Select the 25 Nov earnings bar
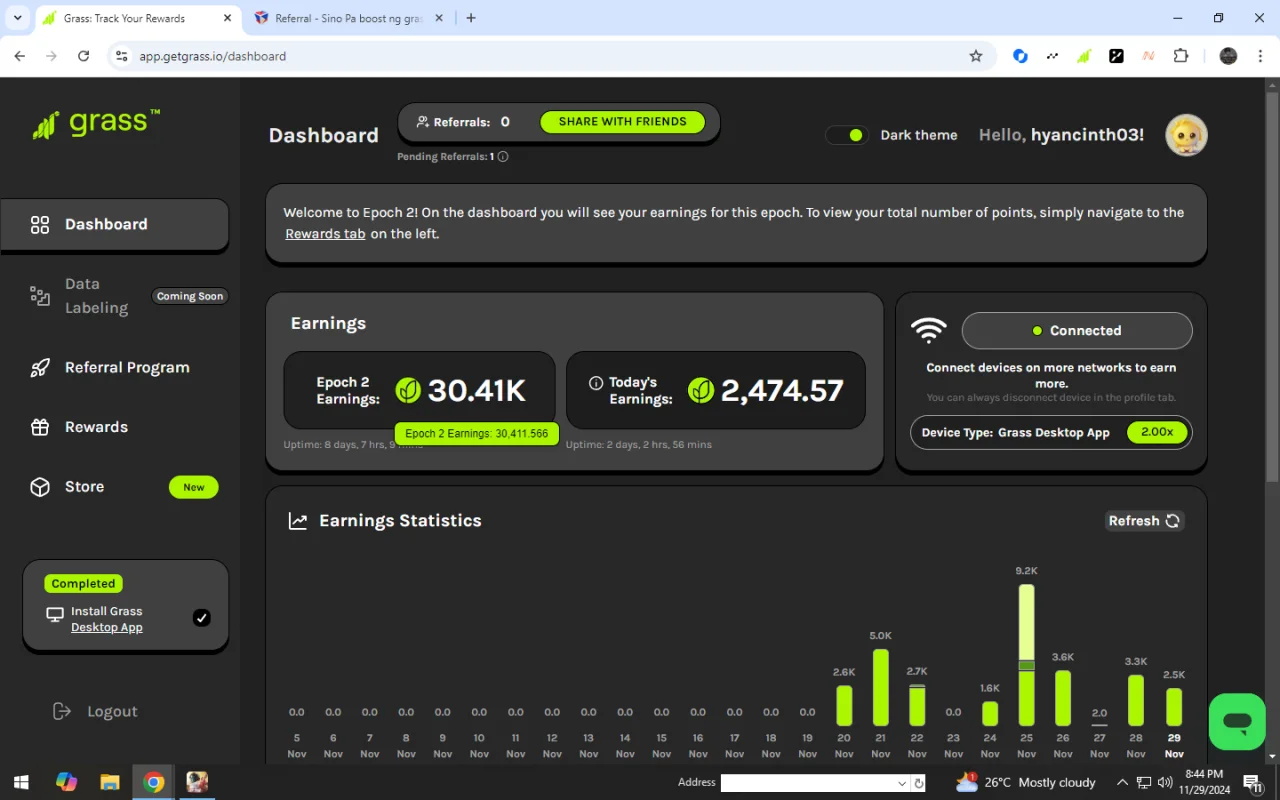Screen dimensions: 1280x800 1027,655
